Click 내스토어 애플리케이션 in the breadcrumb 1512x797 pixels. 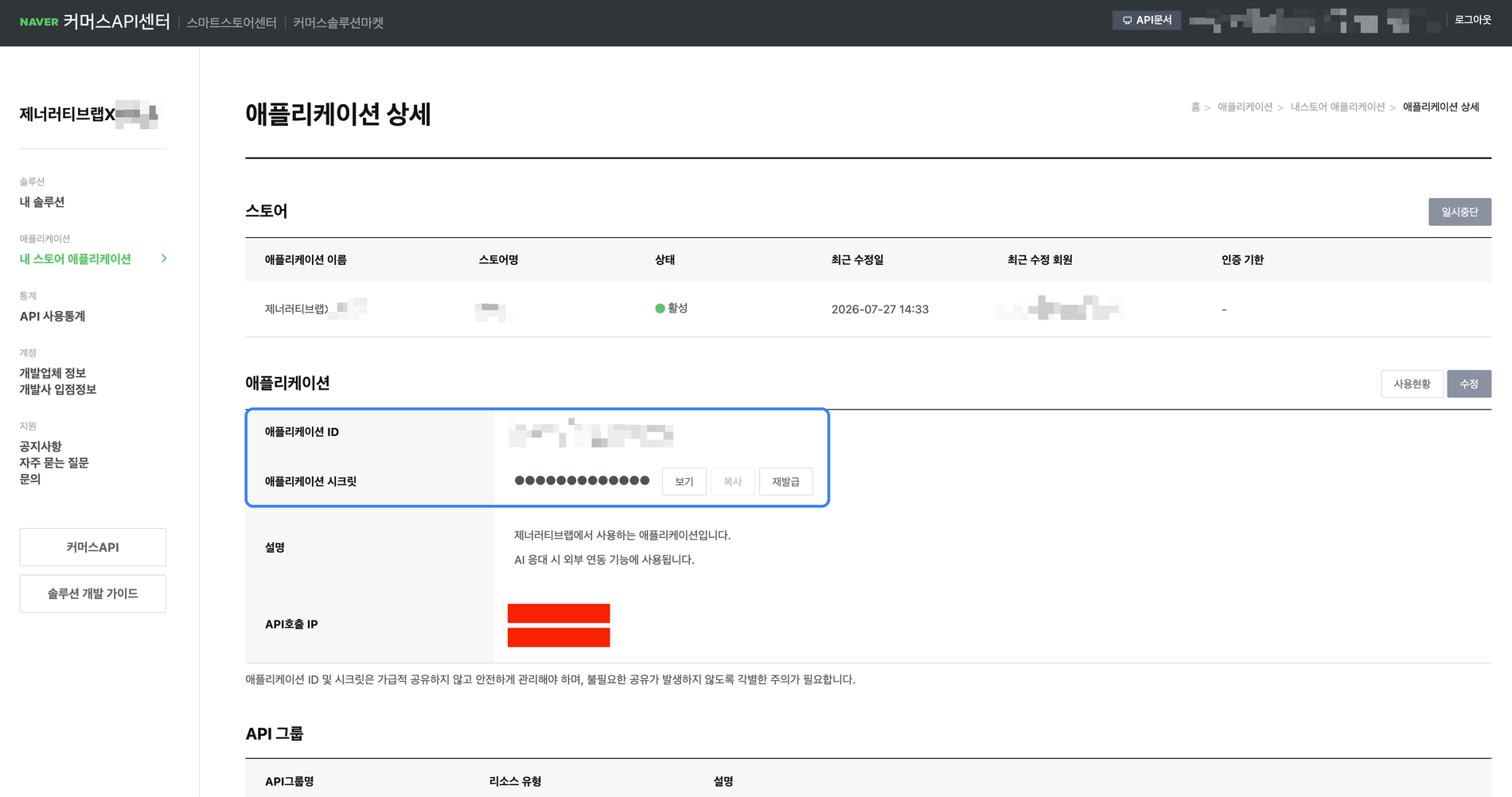pyautogui.click(x=1338, y=107)
